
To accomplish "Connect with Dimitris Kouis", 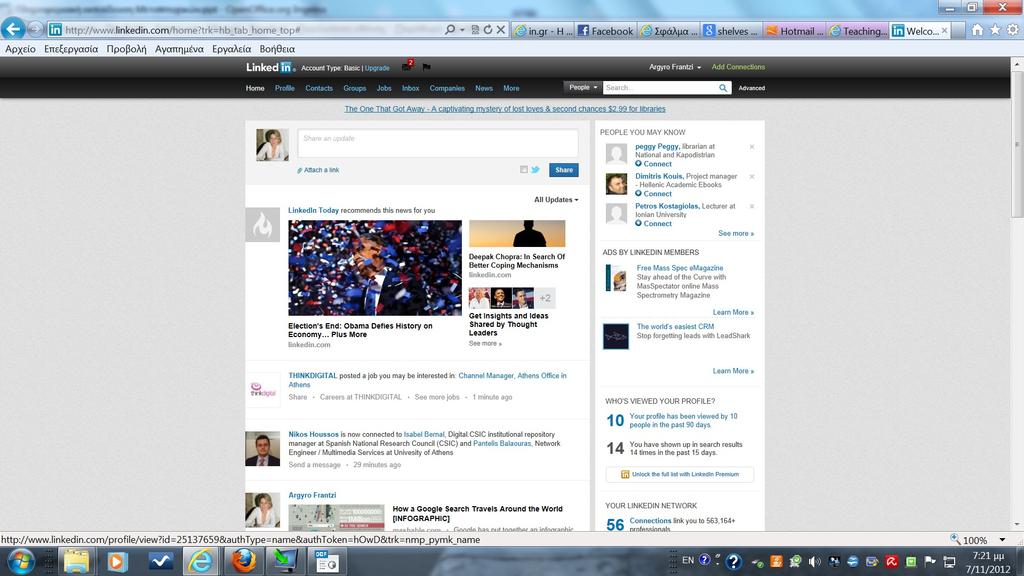I will click(x=653, y=194).
